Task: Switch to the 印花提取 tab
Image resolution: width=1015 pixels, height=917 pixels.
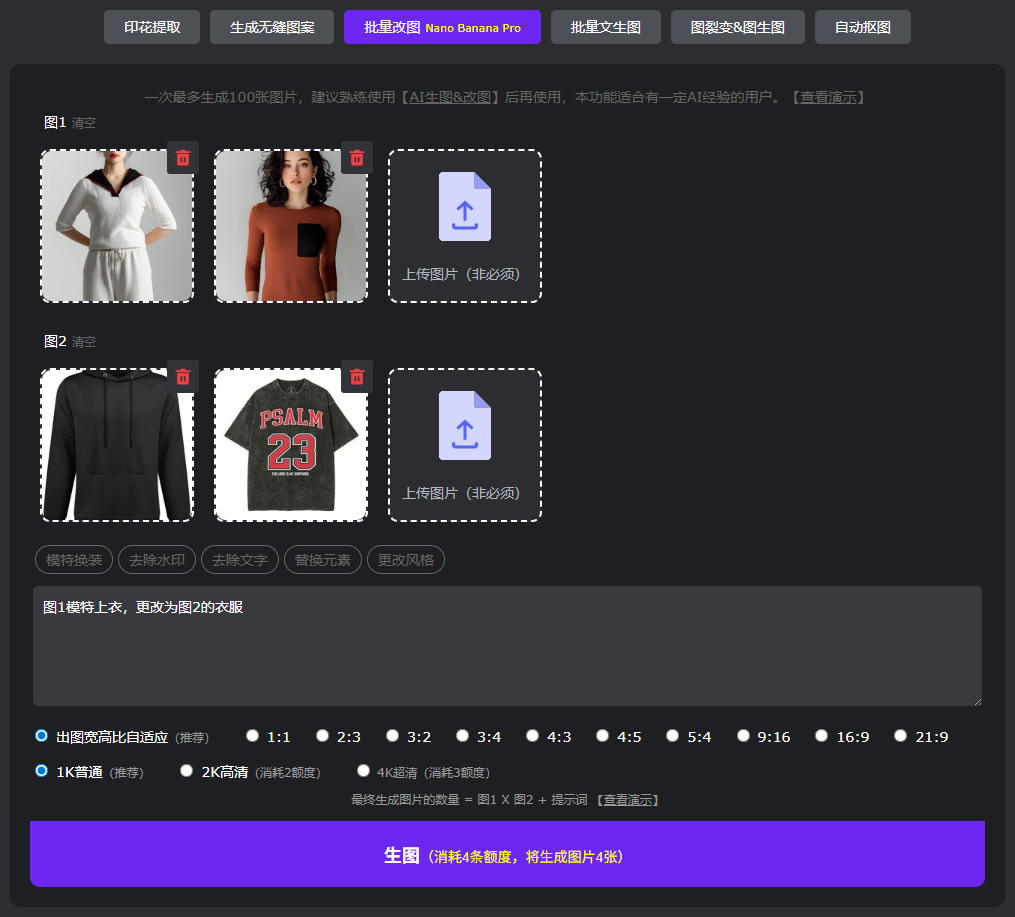Action: pyautogui.click(x=152, y=28)
